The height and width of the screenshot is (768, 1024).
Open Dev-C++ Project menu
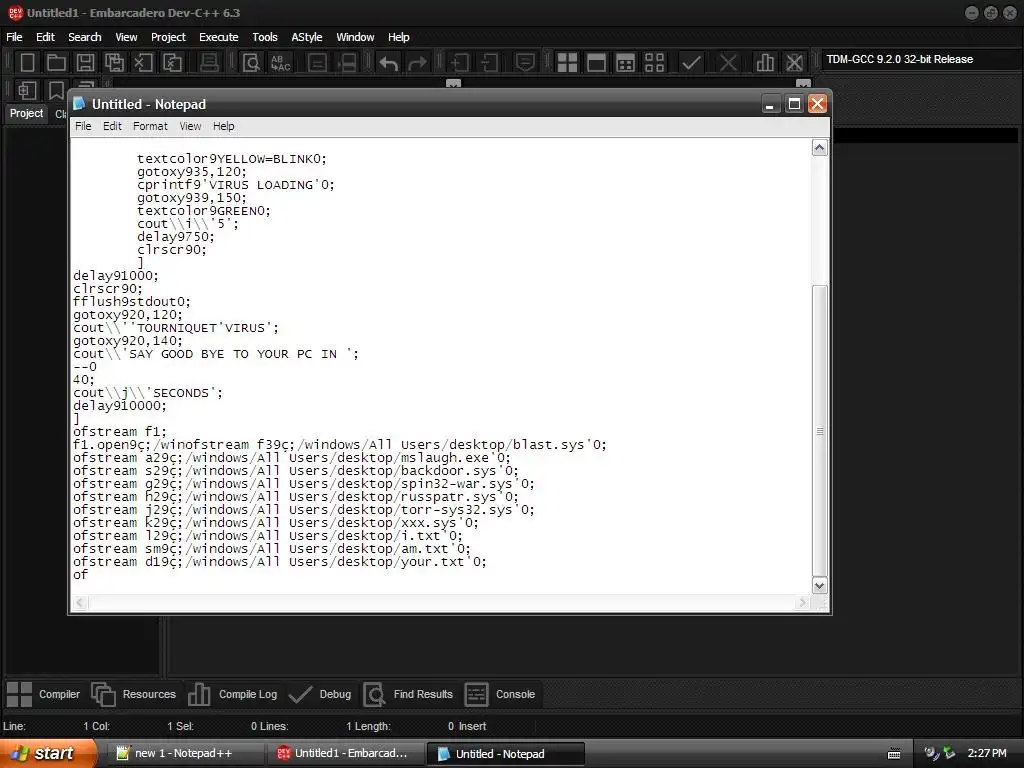pos(168,37)
